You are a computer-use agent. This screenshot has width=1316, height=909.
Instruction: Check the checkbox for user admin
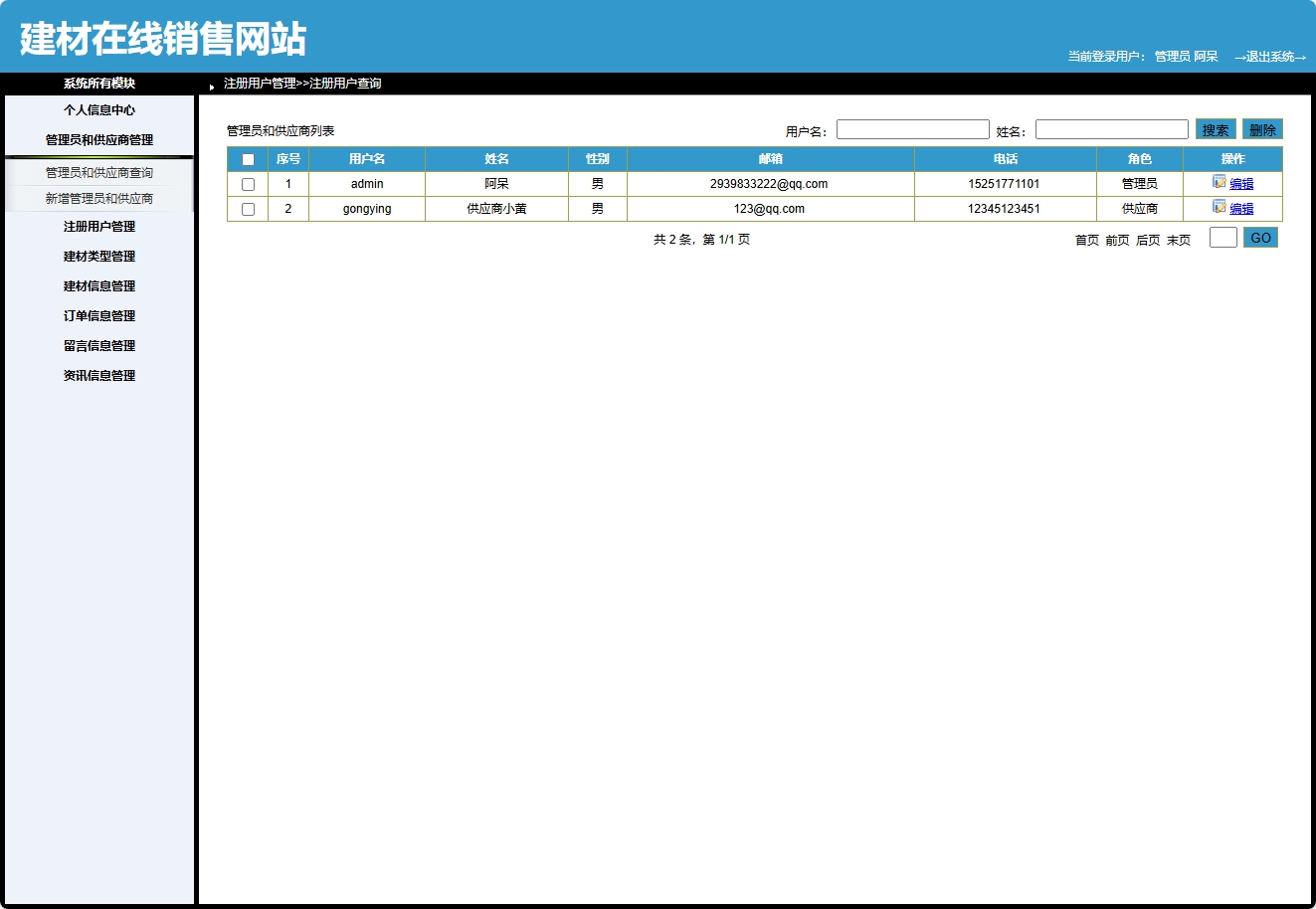click(248, 183)
